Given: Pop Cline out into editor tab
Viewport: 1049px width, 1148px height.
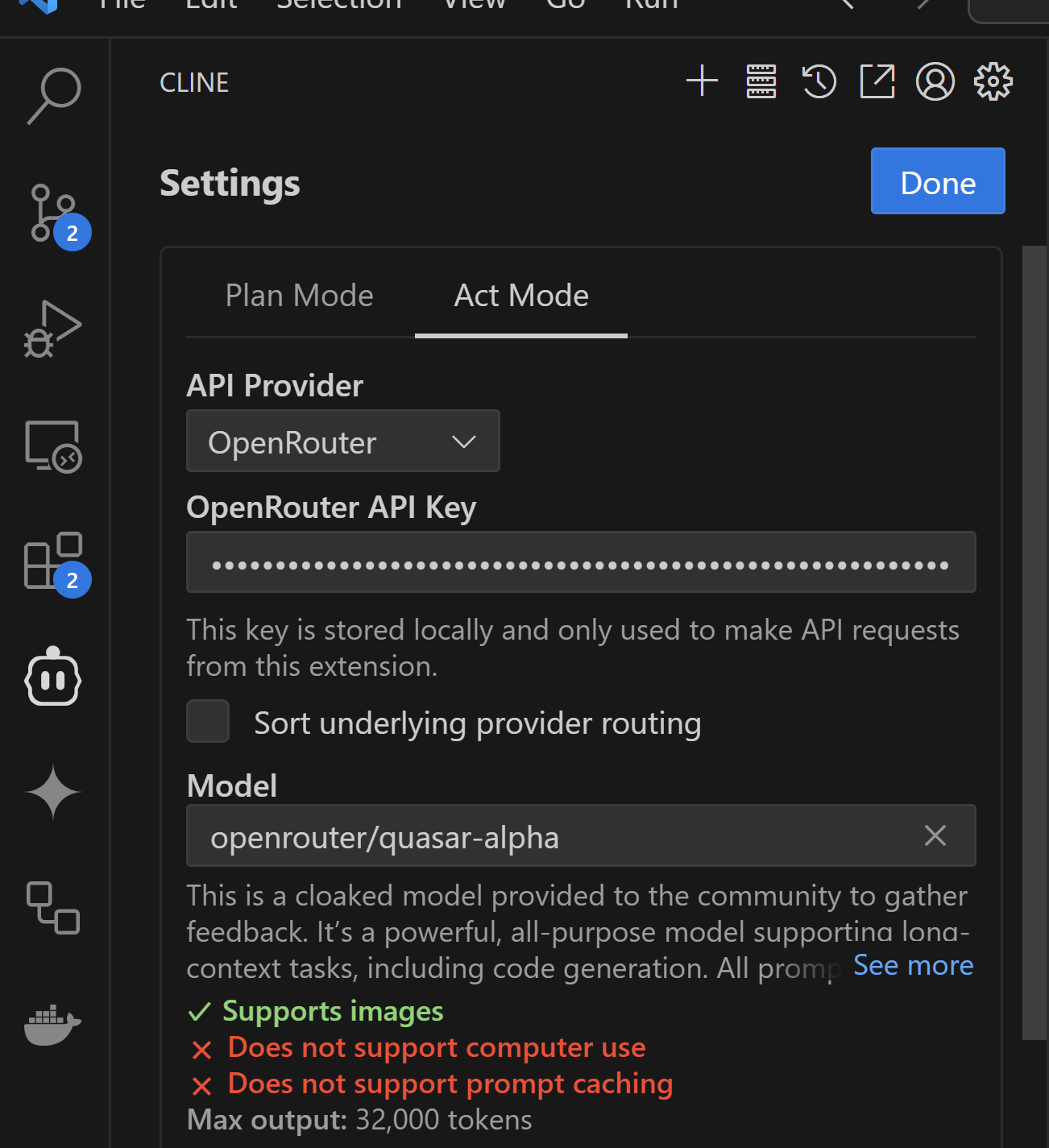Looking at the screenshot, I should click(877, 81).
